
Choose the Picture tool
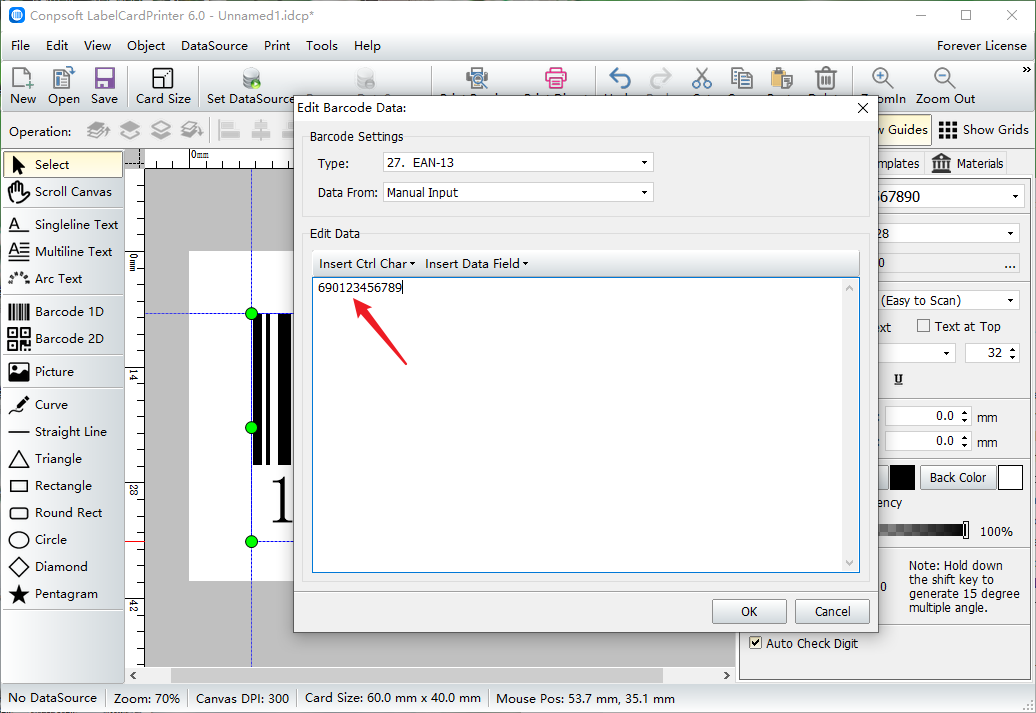[x=63, y=371]
